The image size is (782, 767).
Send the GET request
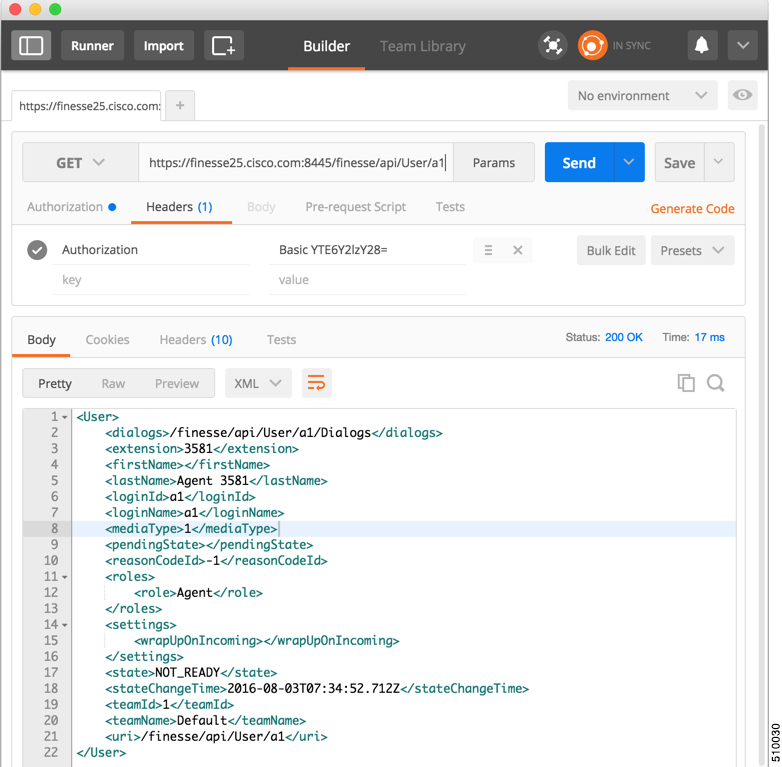tap(580, 162)
